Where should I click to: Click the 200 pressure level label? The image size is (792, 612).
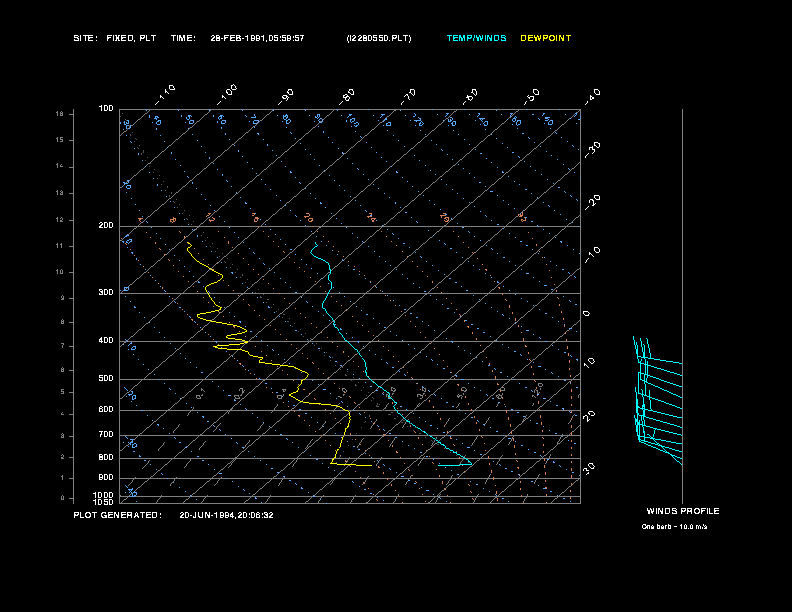tap(106, 226)
